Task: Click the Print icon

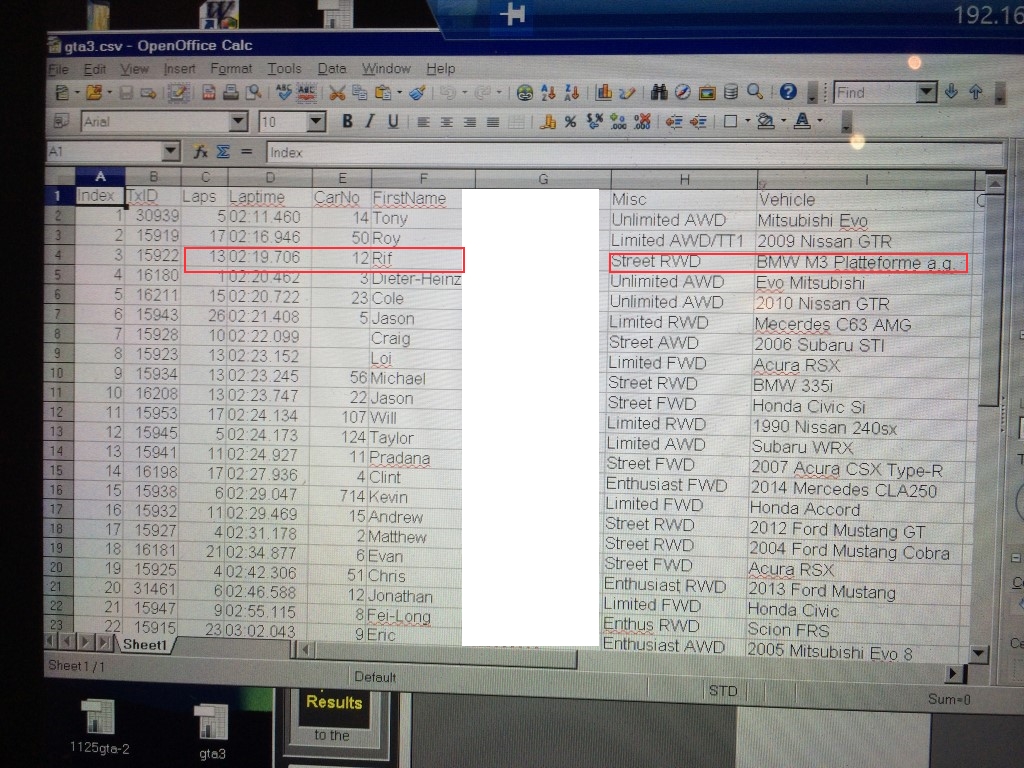Action: (x=231, y=93)
